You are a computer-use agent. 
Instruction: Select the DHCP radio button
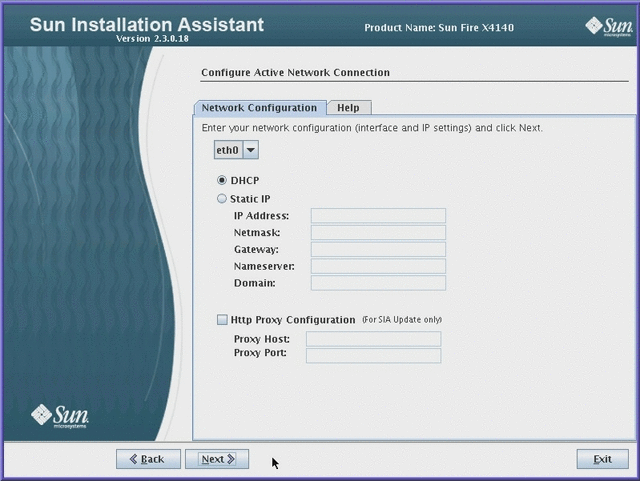222,180
